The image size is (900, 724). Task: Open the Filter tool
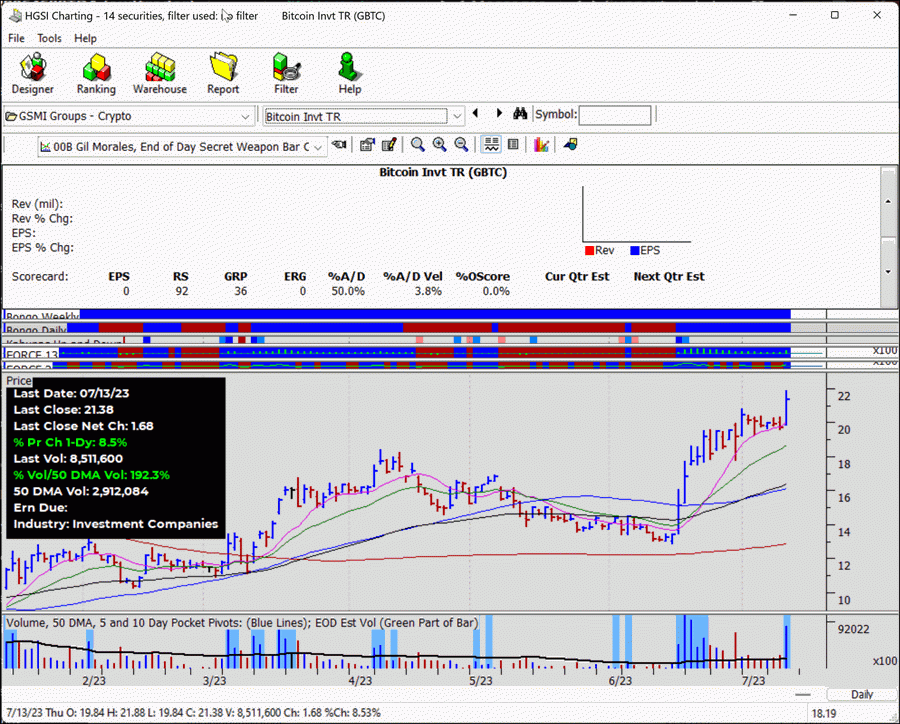coord(286,73)
